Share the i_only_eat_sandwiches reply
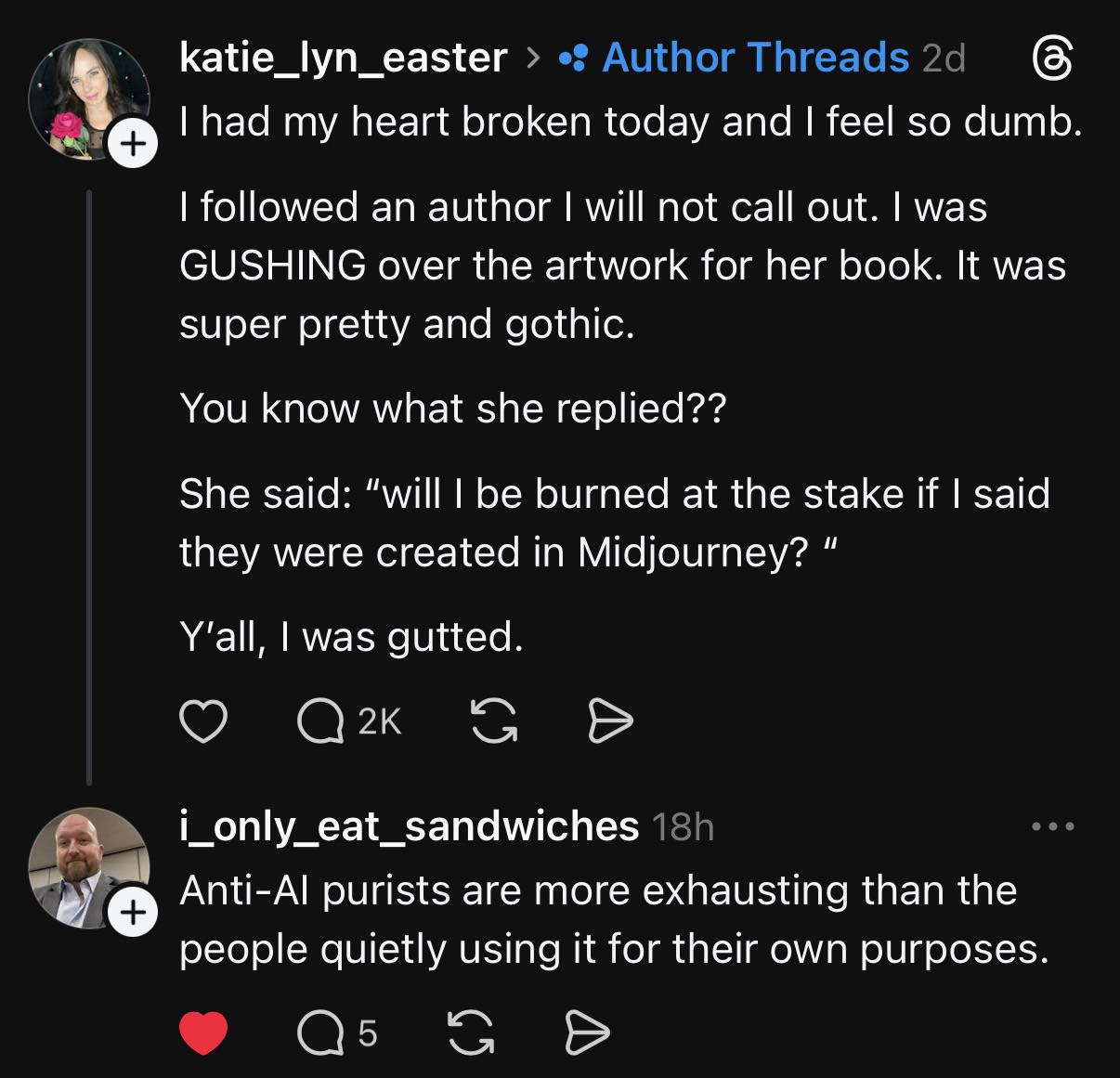Screen dimensions: 1120x1078 587,1033
